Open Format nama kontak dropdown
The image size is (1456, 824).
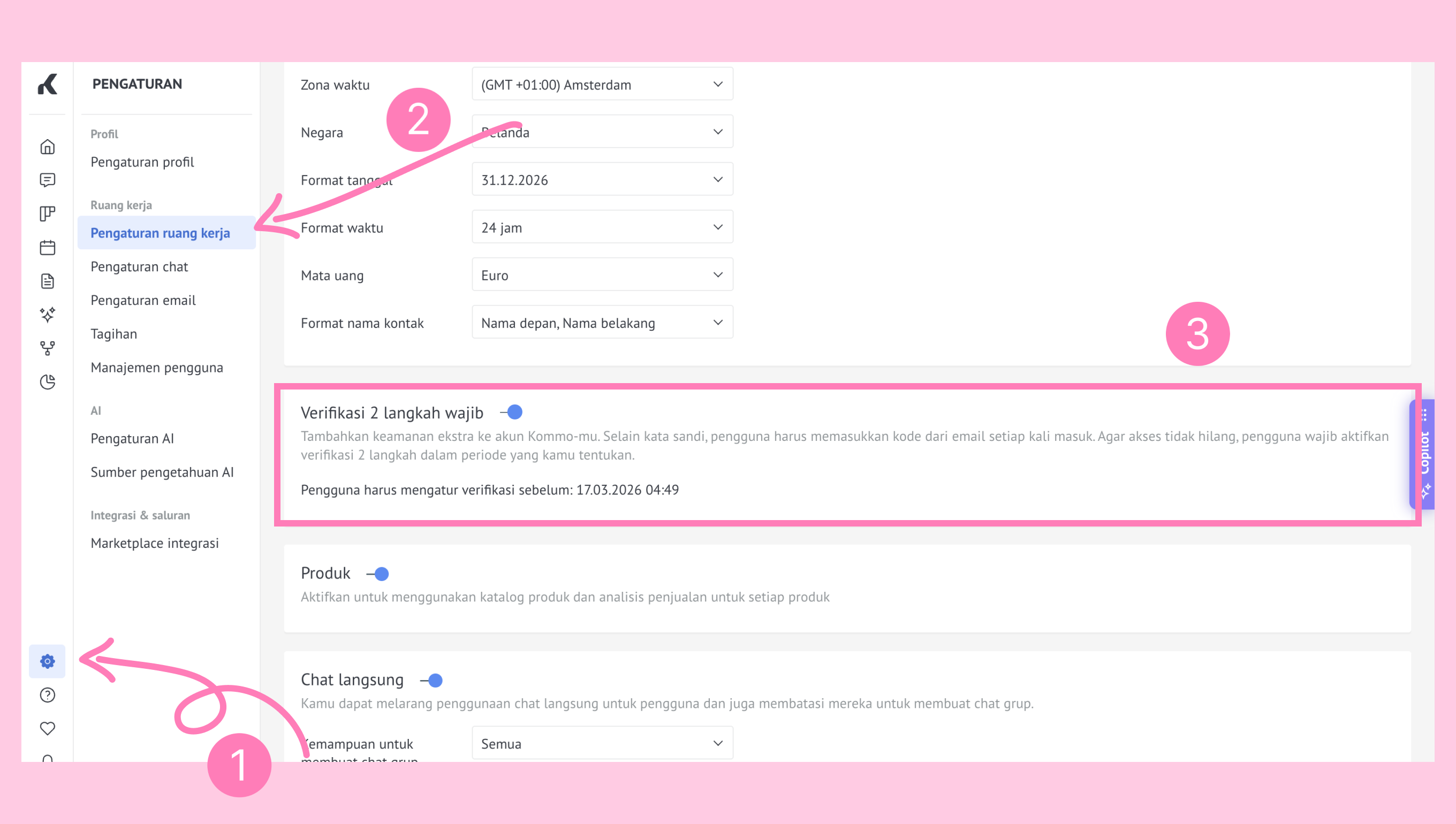click(602, 323)
